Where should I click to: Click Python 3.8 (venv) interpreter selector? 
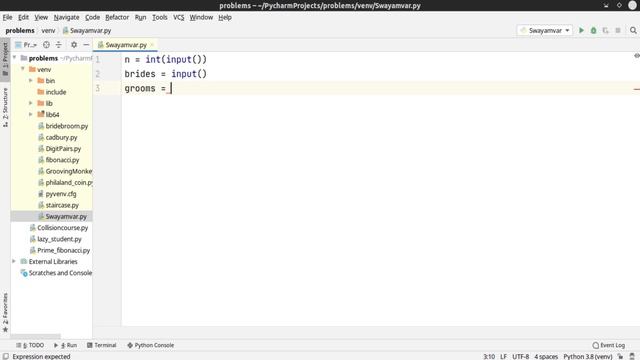588,356
